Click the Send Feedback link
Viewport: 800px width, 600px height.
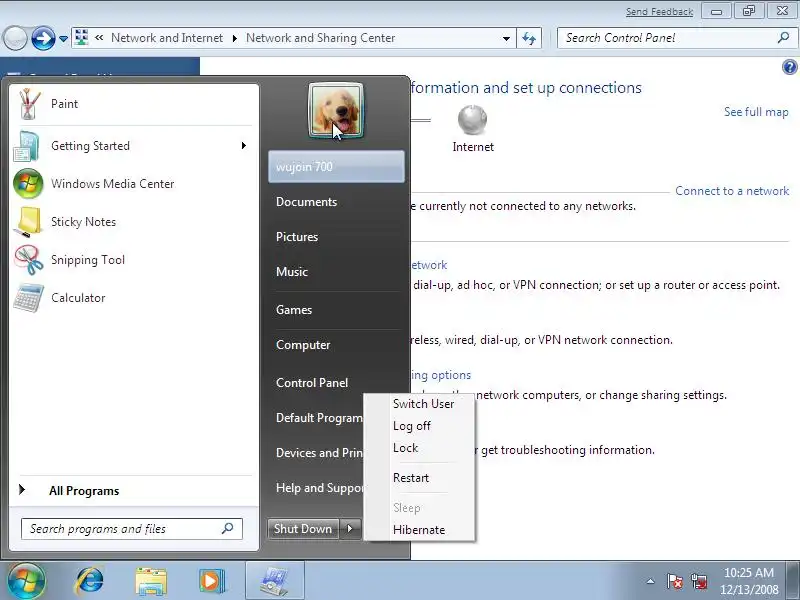click(659, 11)
